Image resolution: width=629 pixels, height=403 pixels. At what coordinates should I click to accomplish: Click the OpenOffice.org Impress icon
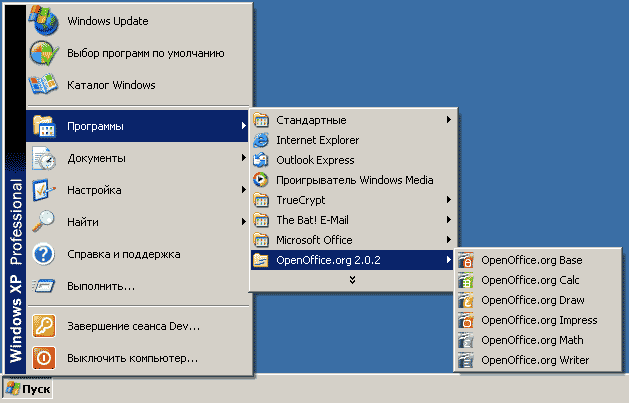click(466, 320)
